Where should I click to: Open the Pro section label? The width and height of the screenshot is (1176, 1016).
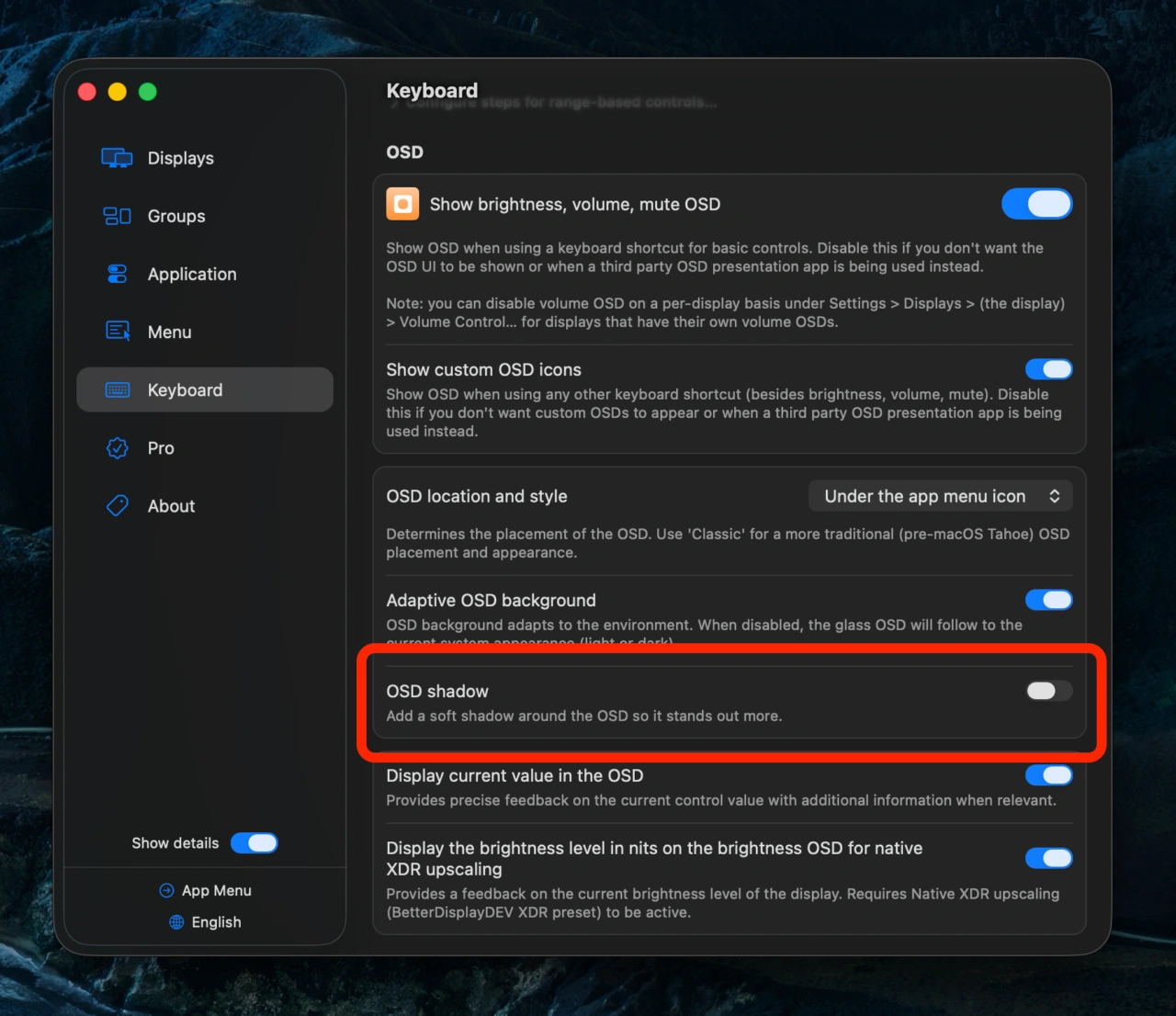point(161,448)
